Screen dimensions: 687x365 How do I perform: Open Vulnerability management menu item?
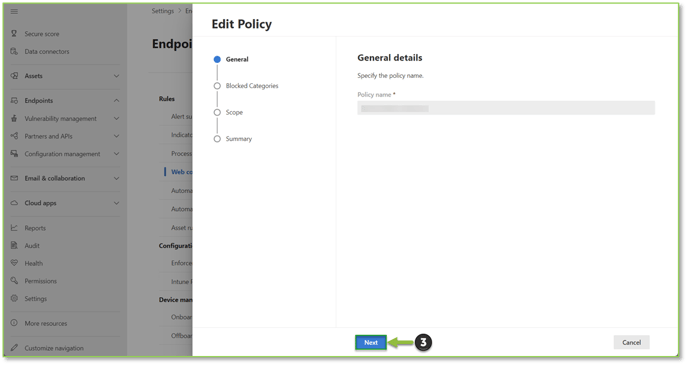click(x=60, y=118)
